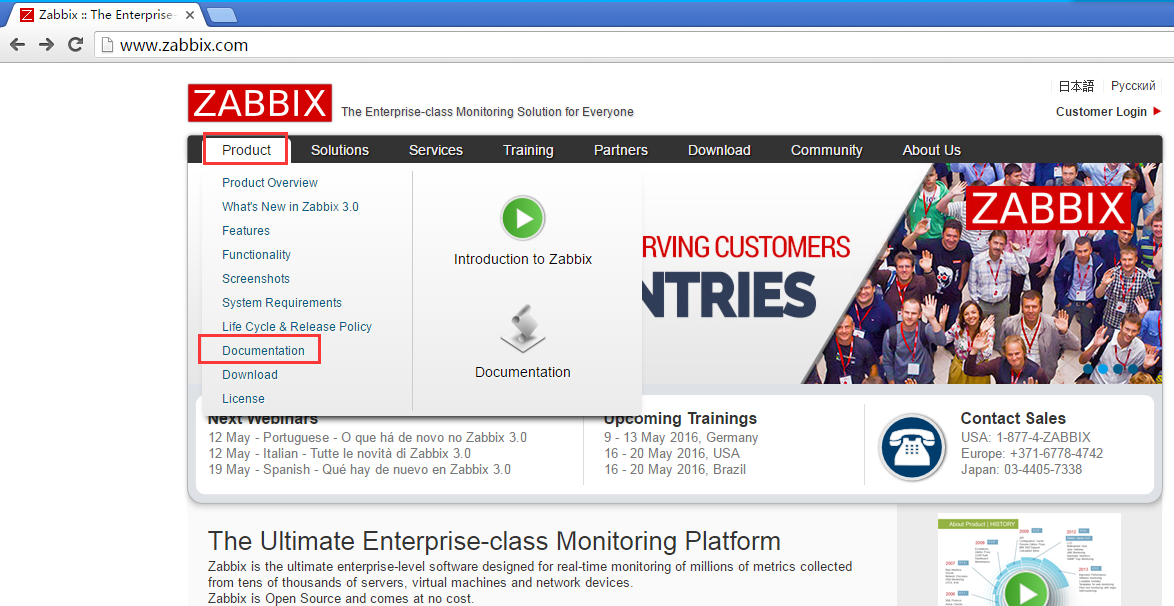Click the Upcoming Trainings heading
1174x606 pixels.
click(680, 419)
